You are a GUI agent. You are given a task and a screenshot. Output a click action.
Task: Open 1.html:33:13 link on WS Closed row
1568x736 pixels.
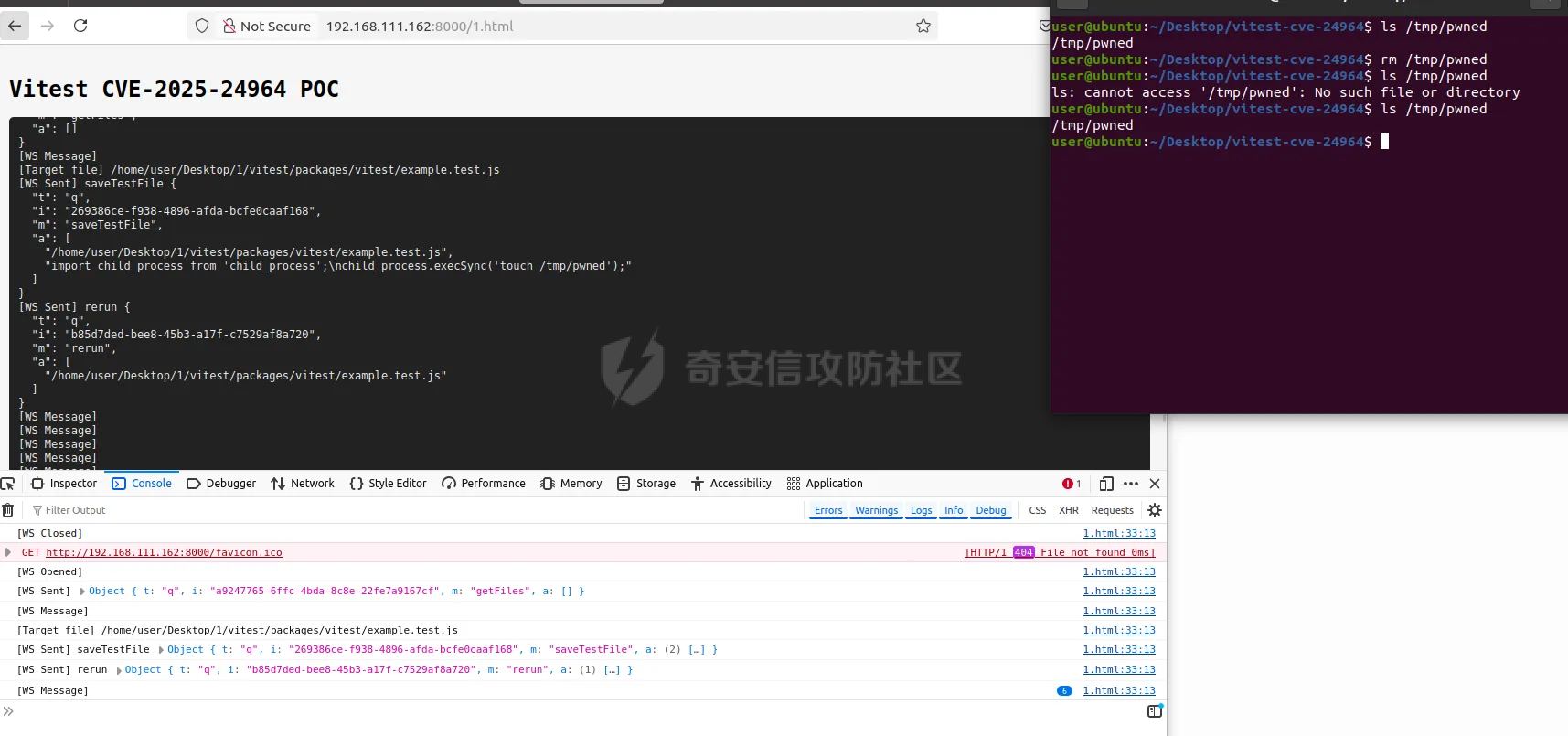1119,533
